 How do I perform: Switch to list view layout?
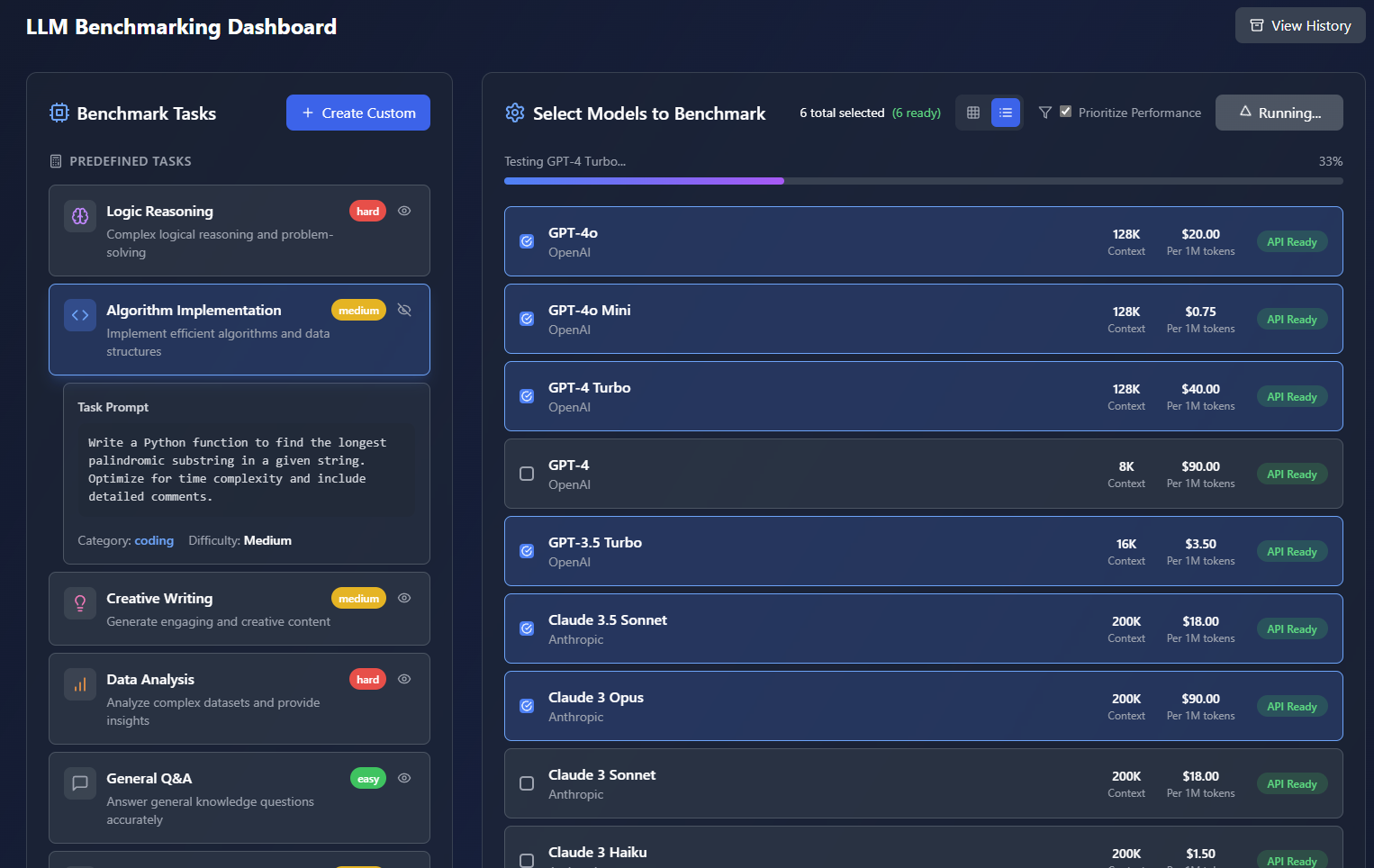tap(1006, 113)
